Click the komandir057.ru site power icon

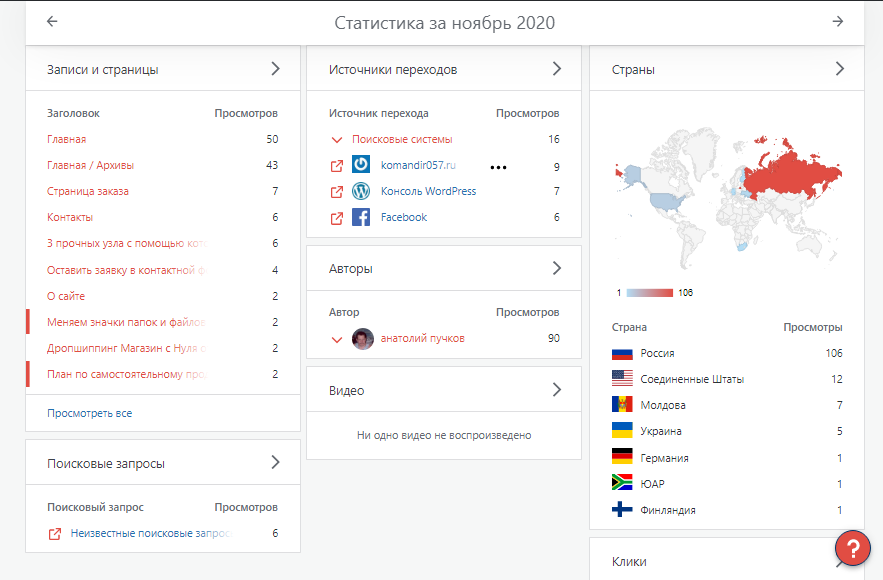point(361,164)
